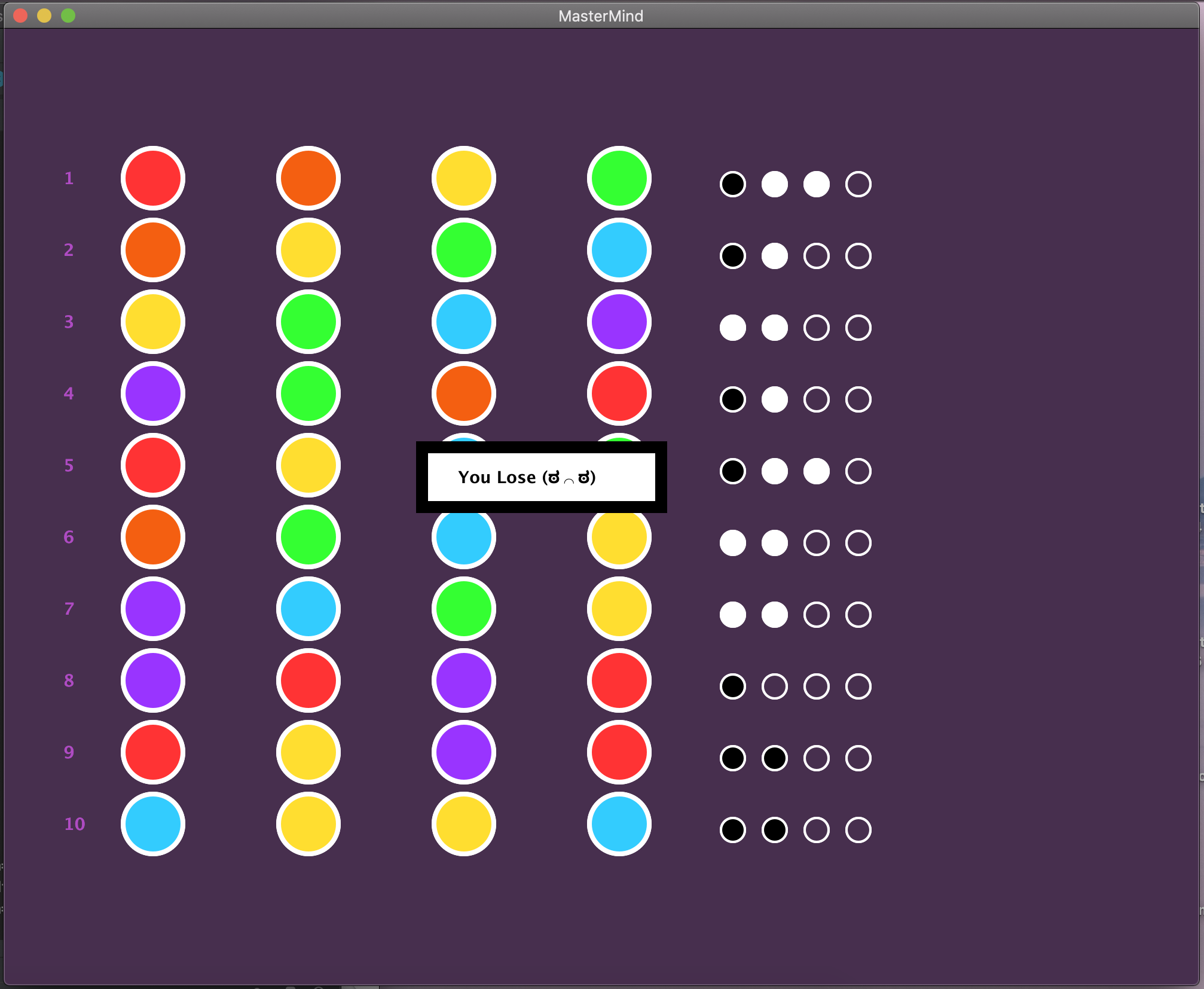Select the first purple peg in row 8
Image resolution: width=1204 pixels, height=989 pixels.
[153, 680]
